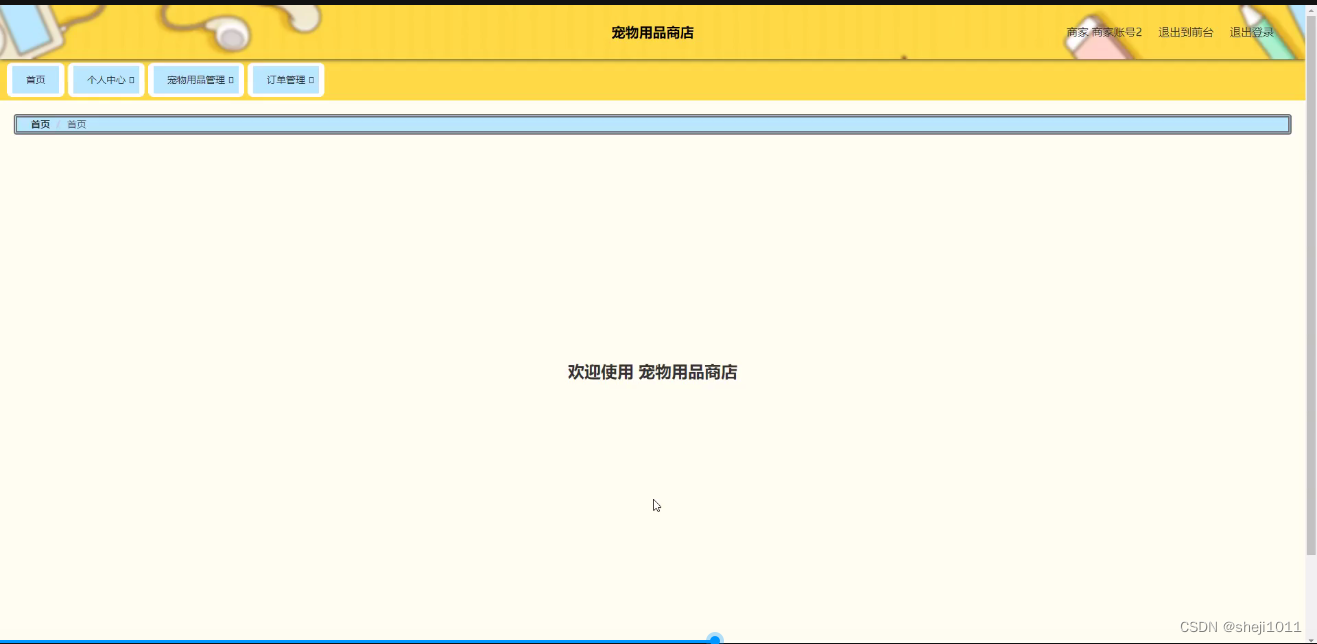Click the 宠物用品管理 dropdown arrow icon
Image resolution: width=1317 pixels, height=644 pixels.
pos(230,79)
